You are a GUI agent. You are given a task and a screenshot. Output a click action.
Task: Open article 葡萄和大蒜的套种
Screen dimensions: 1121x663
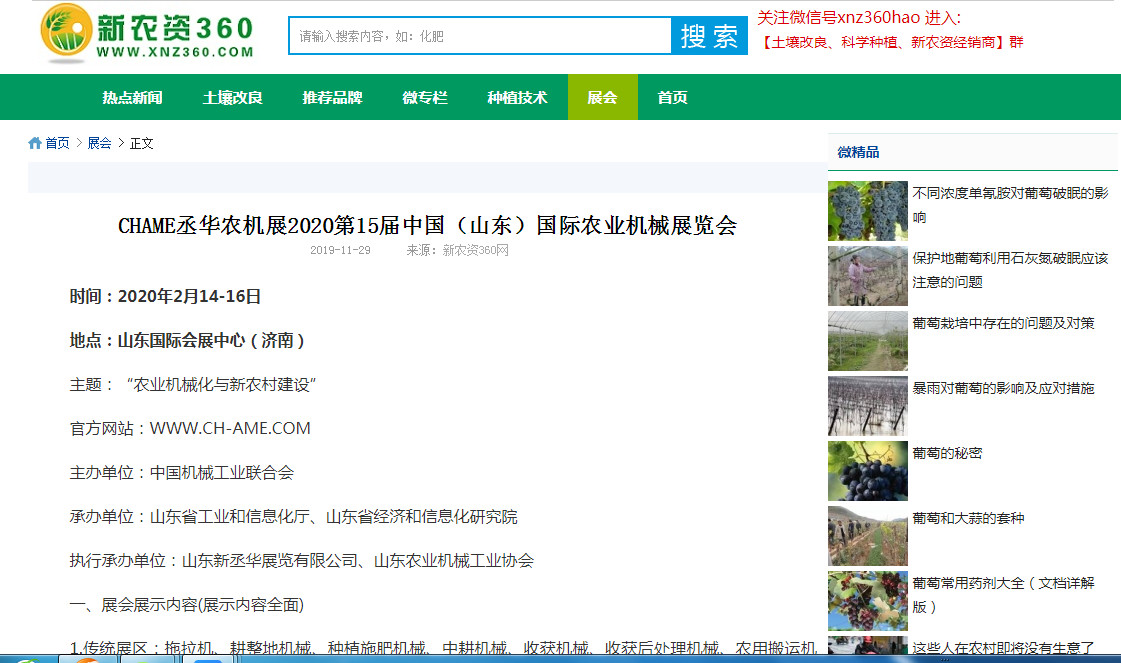(968, 518)
